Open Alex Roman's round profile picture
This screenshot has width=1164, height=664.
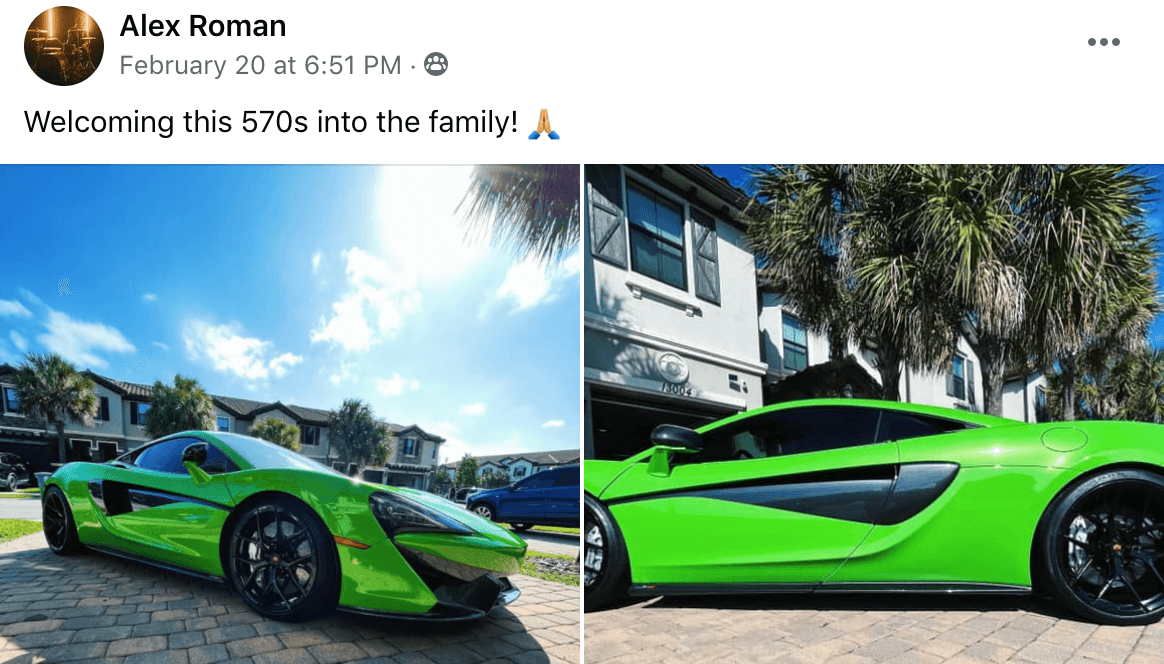tap(64, 46)
